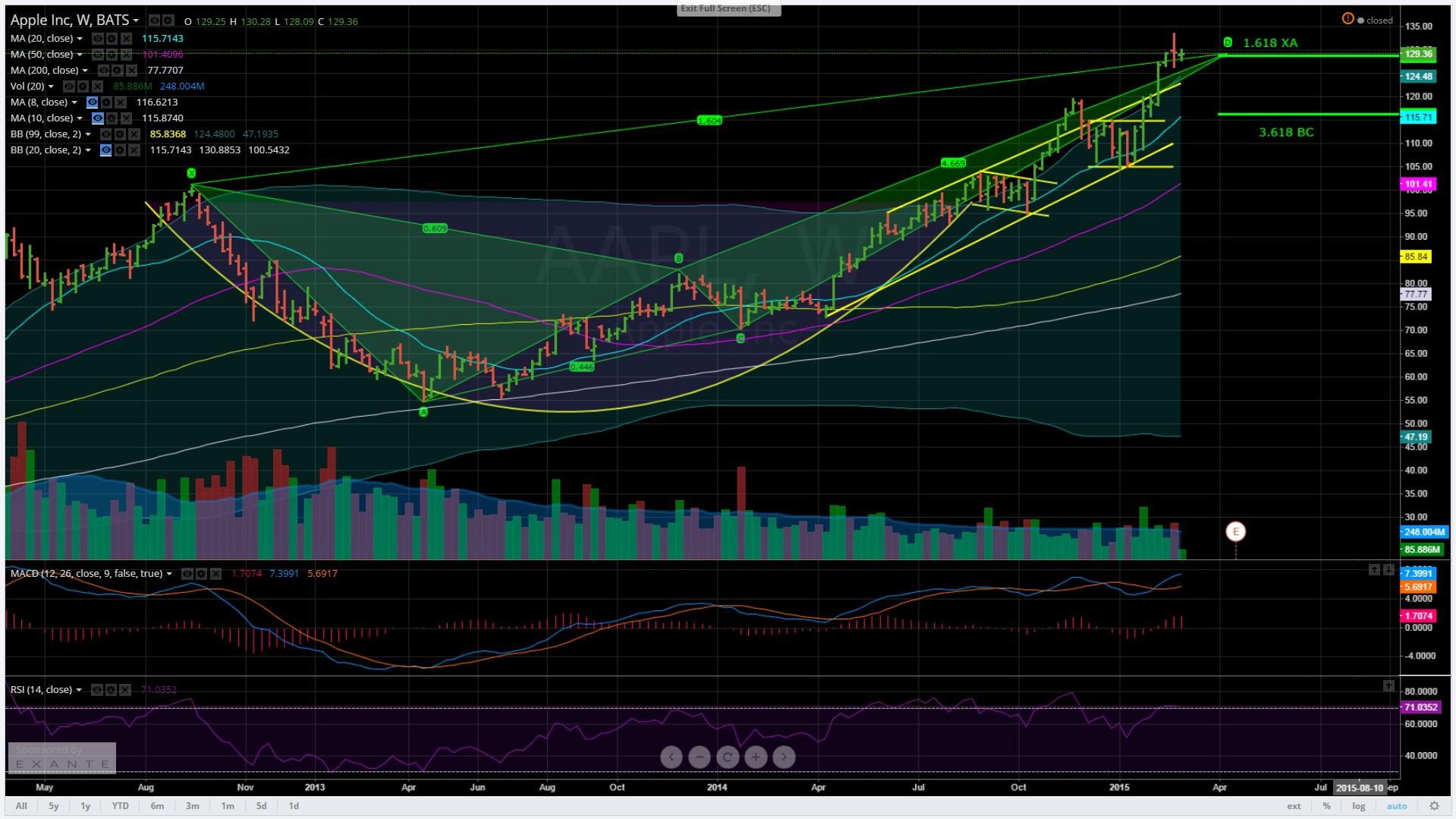This screenshot has height=819, width=1456.
Task: Toggle visibility of Apple Inc price series
Action: tap(155, 20)
